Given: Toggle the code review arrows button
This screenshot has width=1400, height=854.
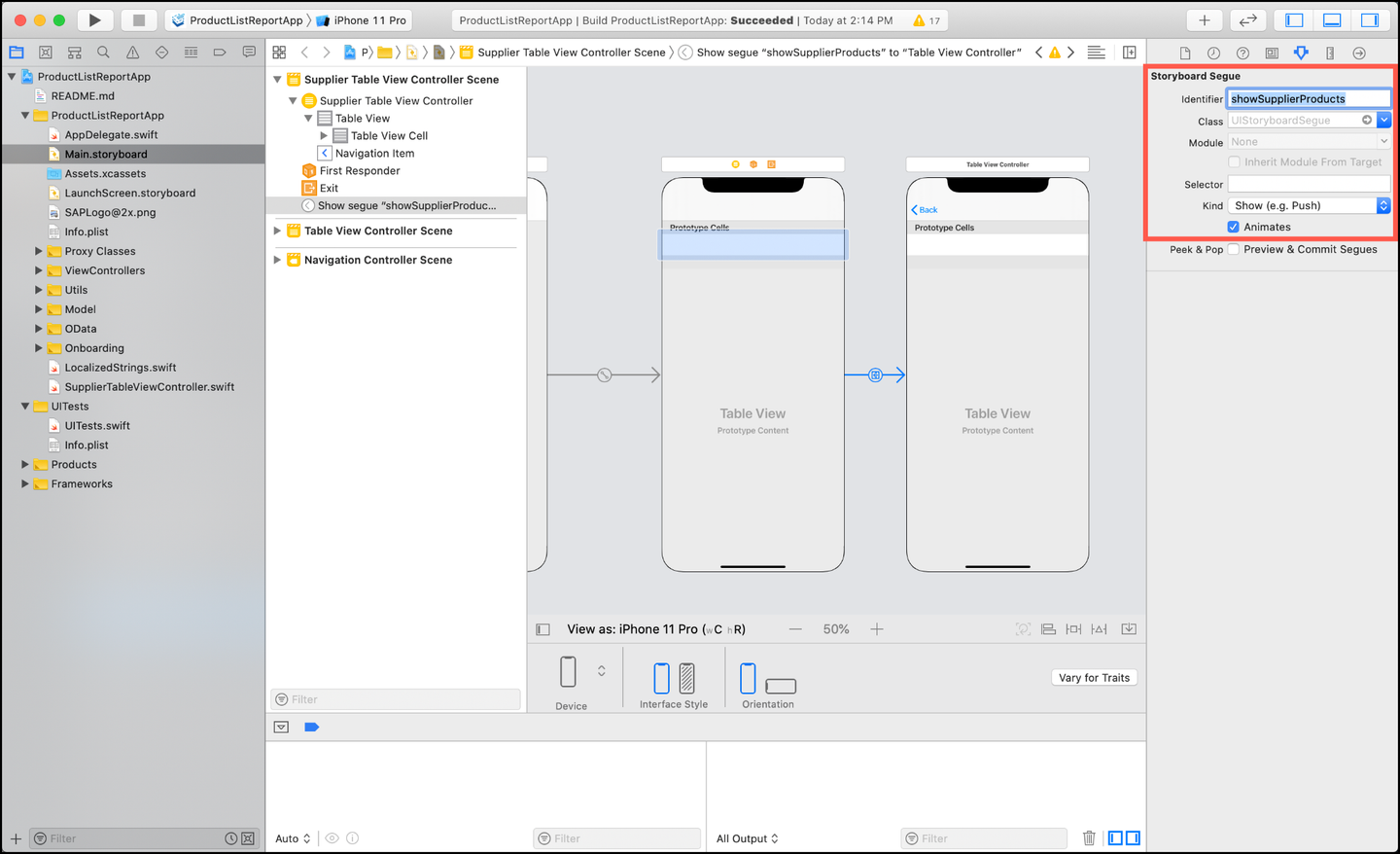Looking at the screenshot, I should tap(1247, 19).
